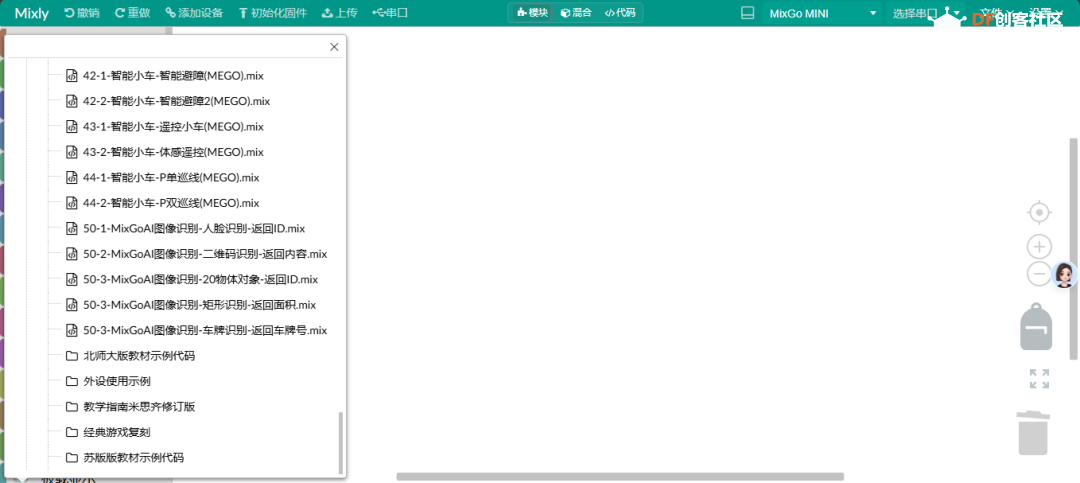Image resolution: width=1080 pixels, height=483 pixels.
Task: Open 42-2-智能小车-智能避障2(MEGO).mix
Action: pos(176,101)
